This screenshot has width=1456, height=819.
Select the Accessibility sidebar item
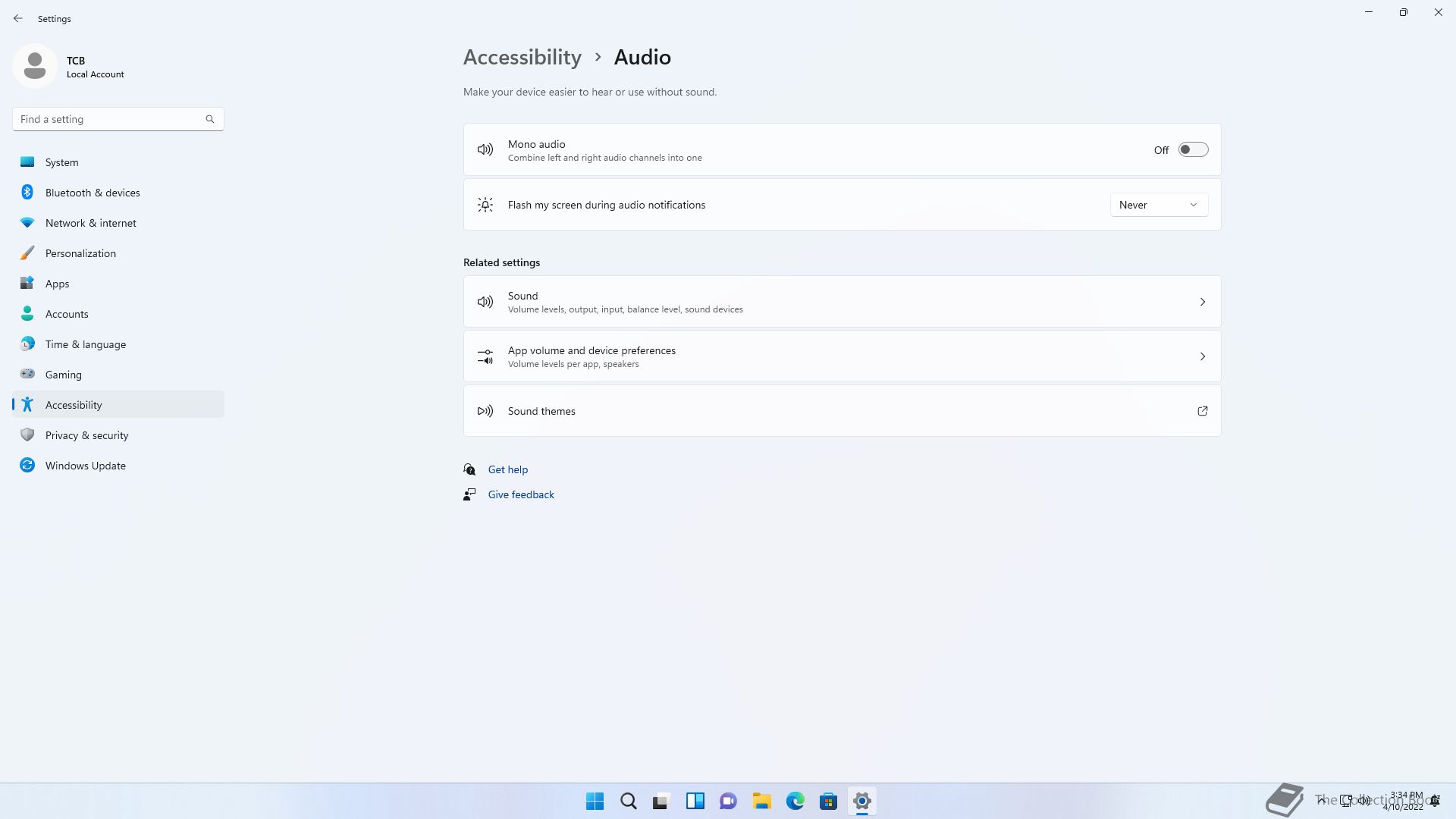(x=118, y=405)
